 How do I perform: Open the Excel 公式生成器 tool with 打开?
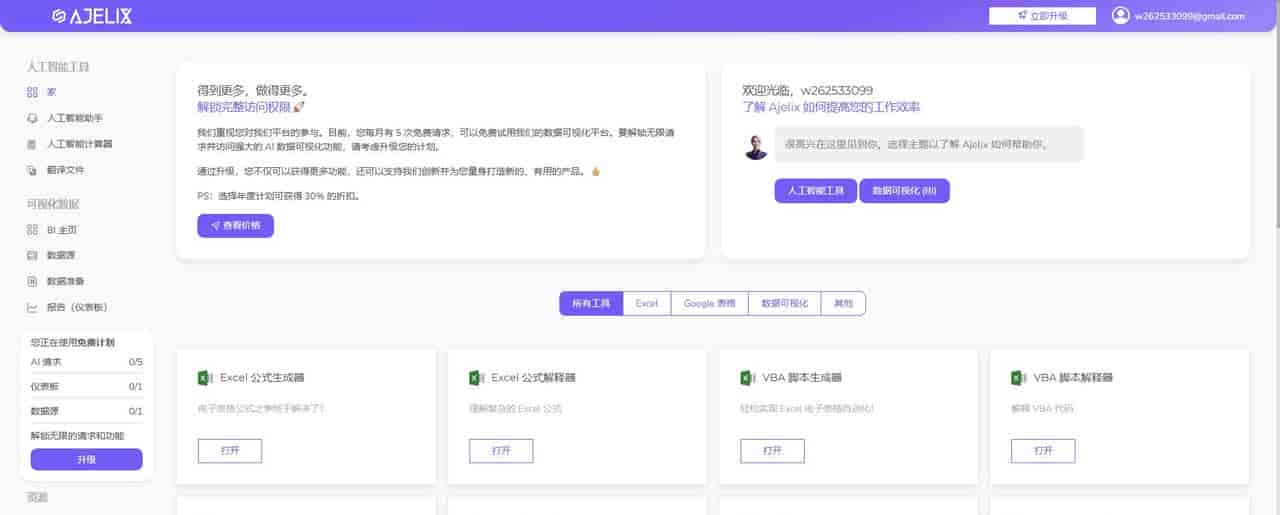click(x=230, y=451)
